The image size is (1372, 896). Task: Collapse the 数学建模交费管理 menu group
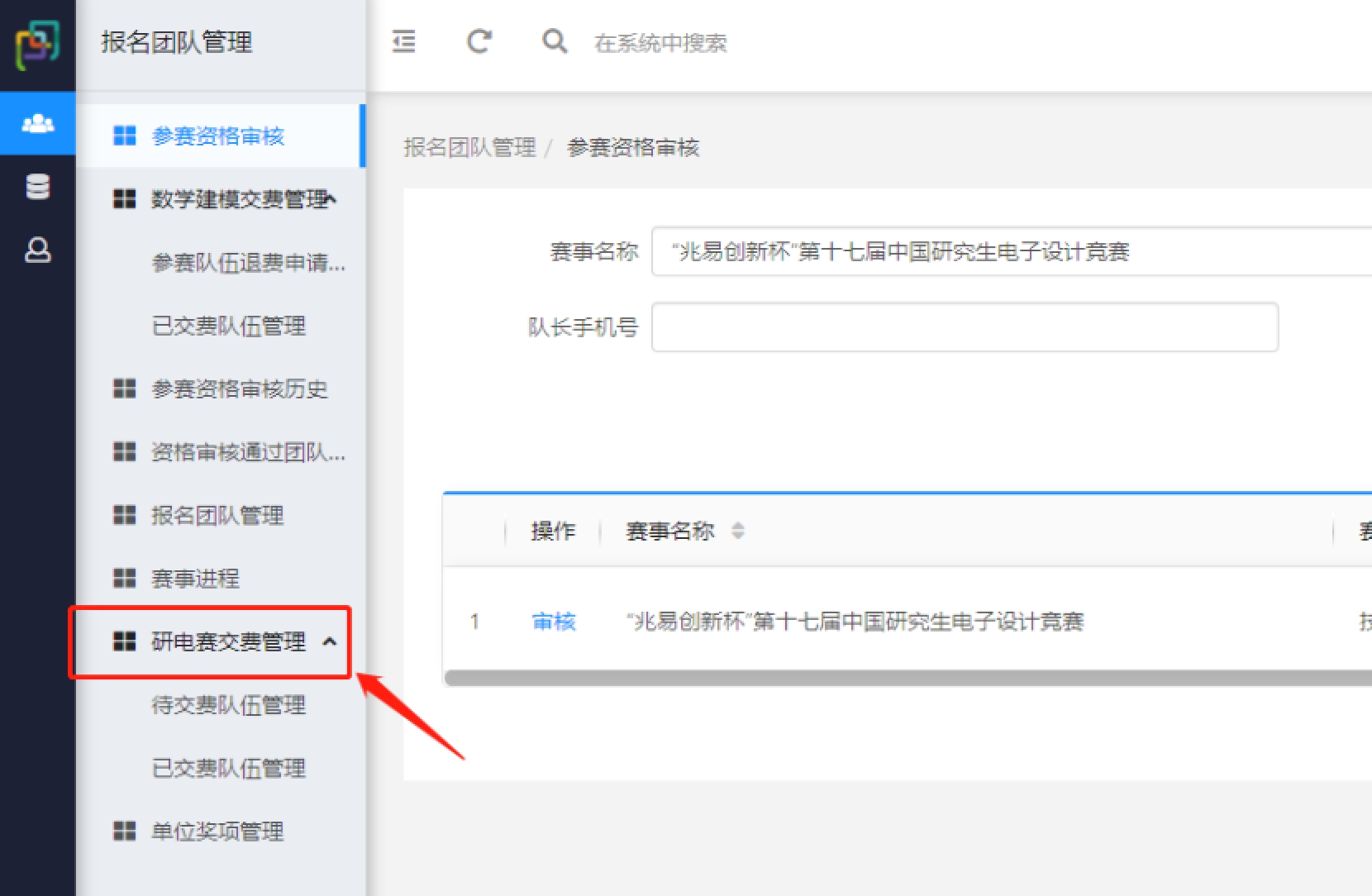pyautogui.click(x=331, y=199)
